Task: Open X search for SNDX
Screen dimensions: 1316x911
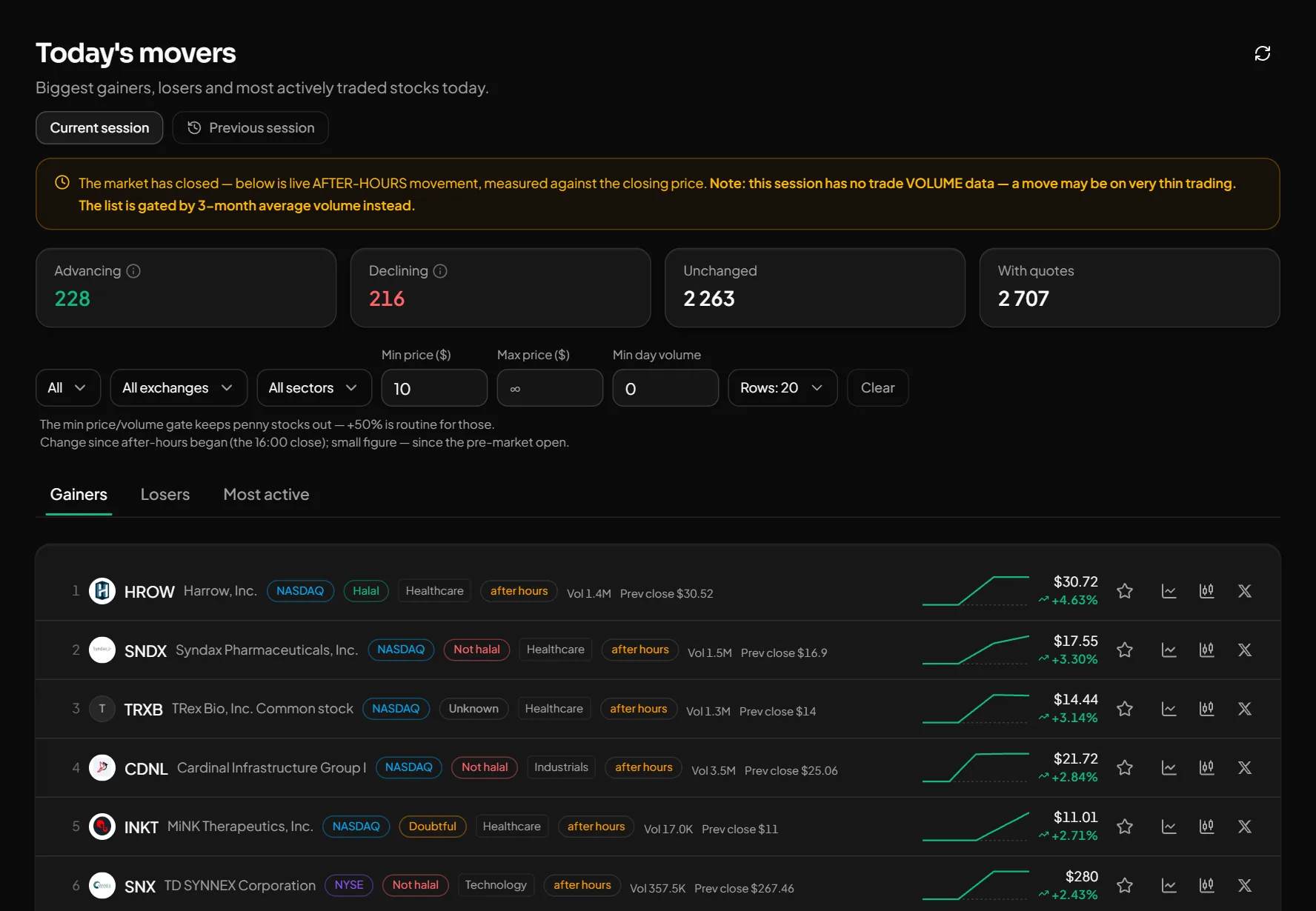Action: pyautogui.click(x=1245, y=650)
